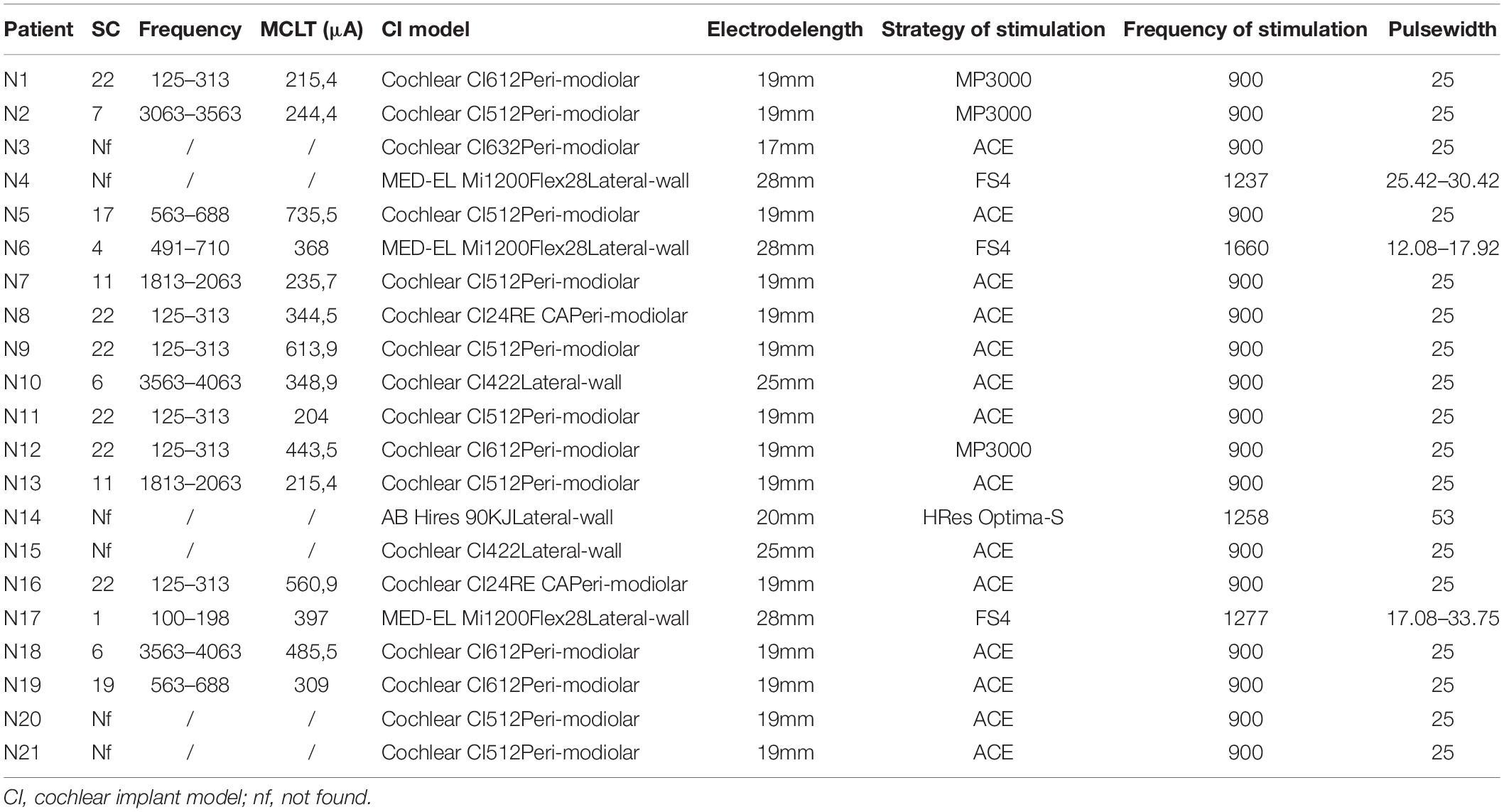Click the 100–198 frequency range cell
The width and height of the screenshot is (1504, 812).
click(190, 618)
